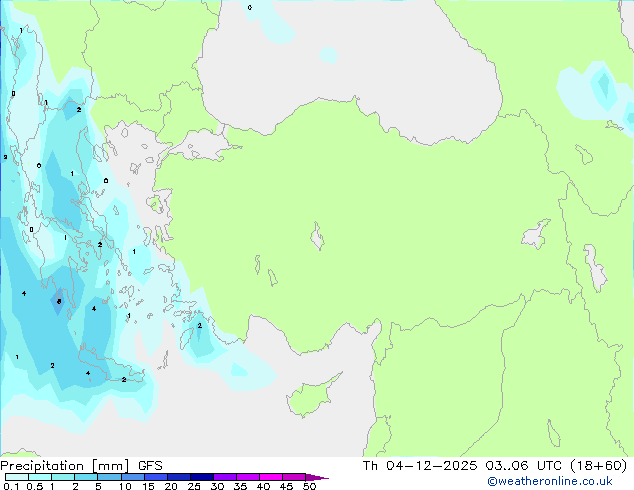Click the 25–30 mm navy legend swatch
The width and height of the screenshot is (634, 490).
pyautogui.click(x=202, y=477)
